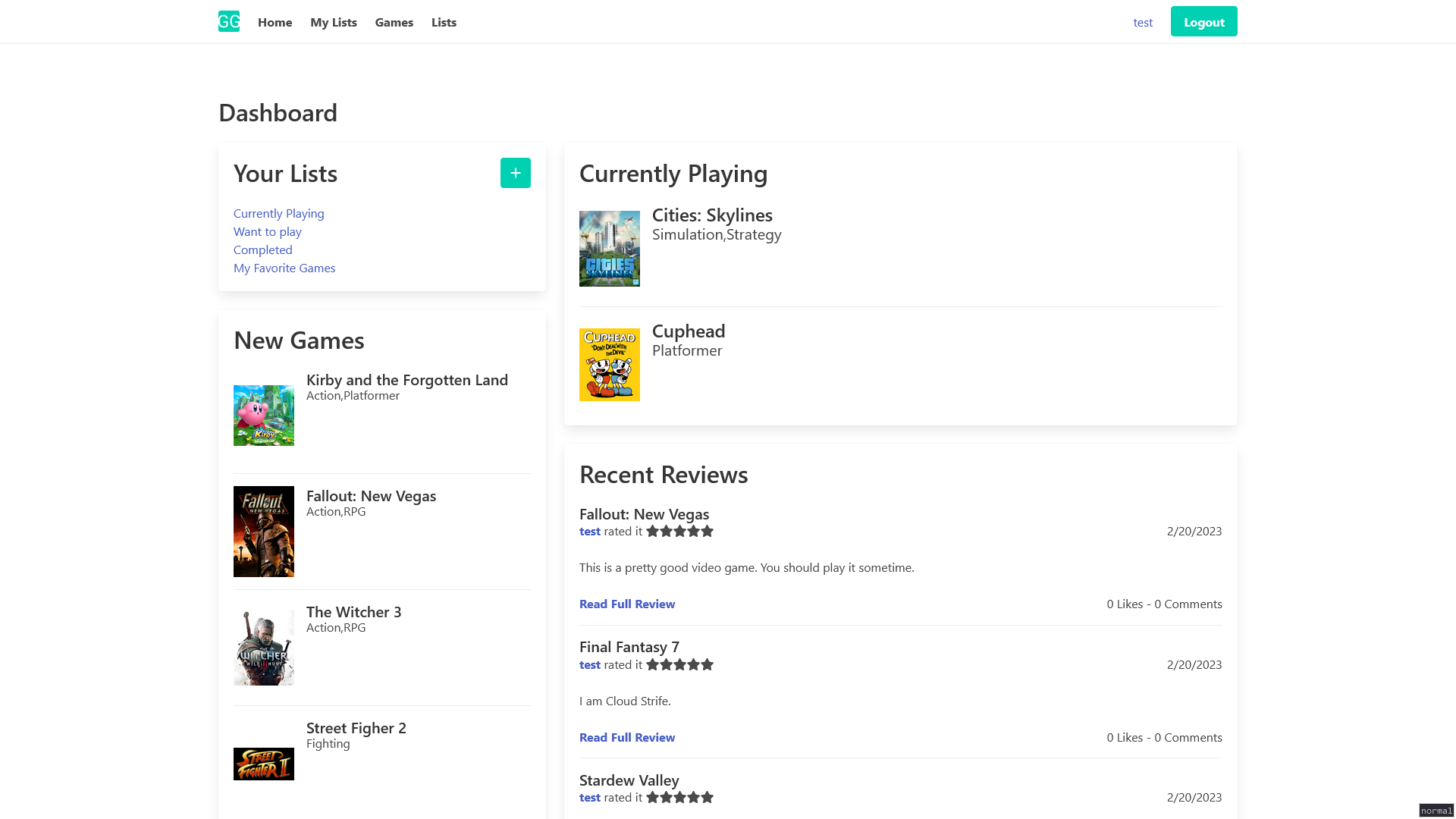Open My Favorite Games list

pyautogui.click(x=284, y=268)
